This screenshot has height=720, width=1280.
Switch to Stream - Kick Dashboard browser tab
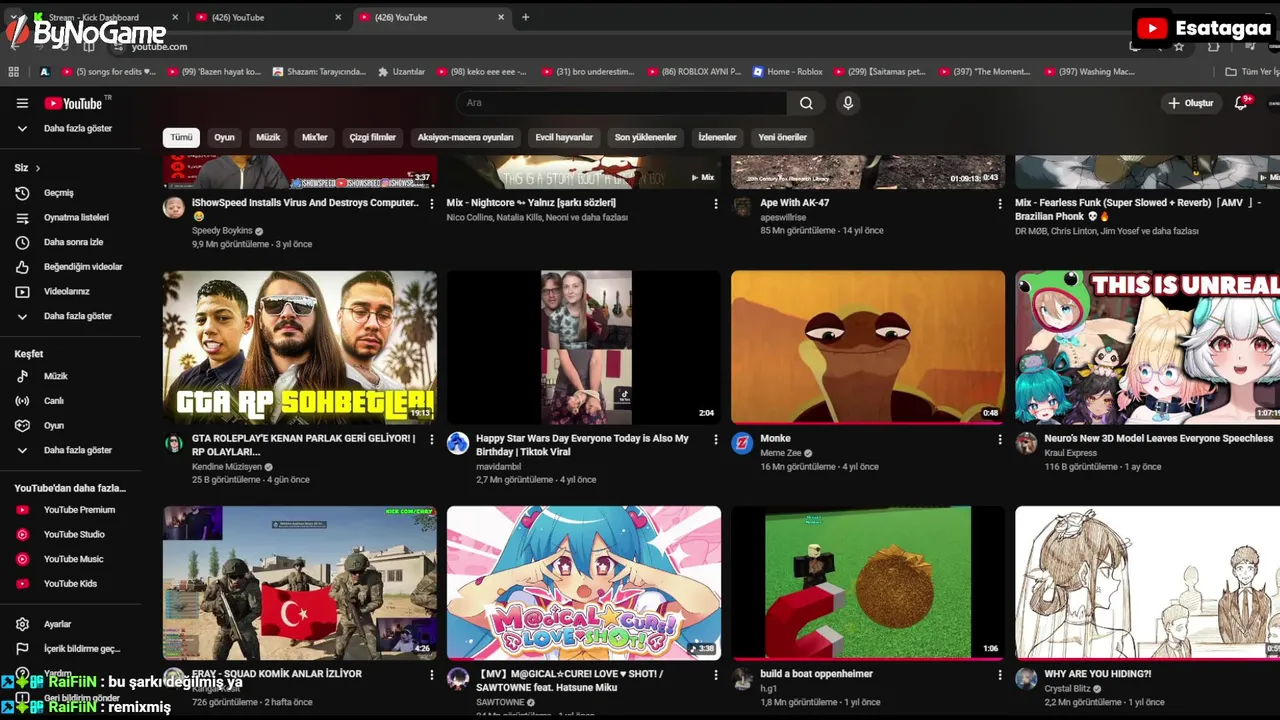pyautogui.click(x=105, y=17)
